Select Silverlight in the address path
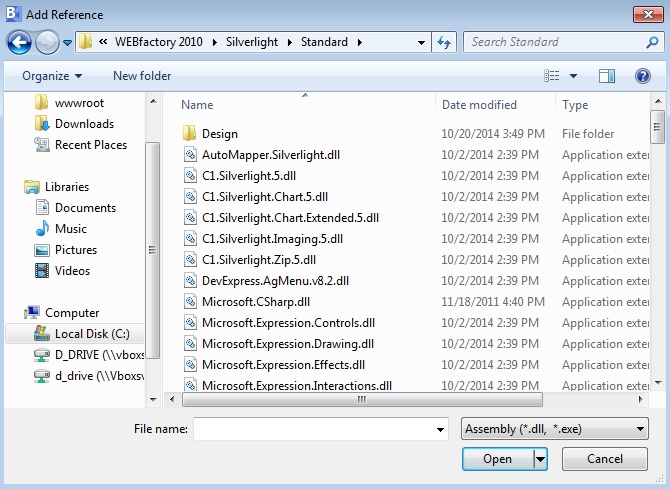 pos(252,42)
